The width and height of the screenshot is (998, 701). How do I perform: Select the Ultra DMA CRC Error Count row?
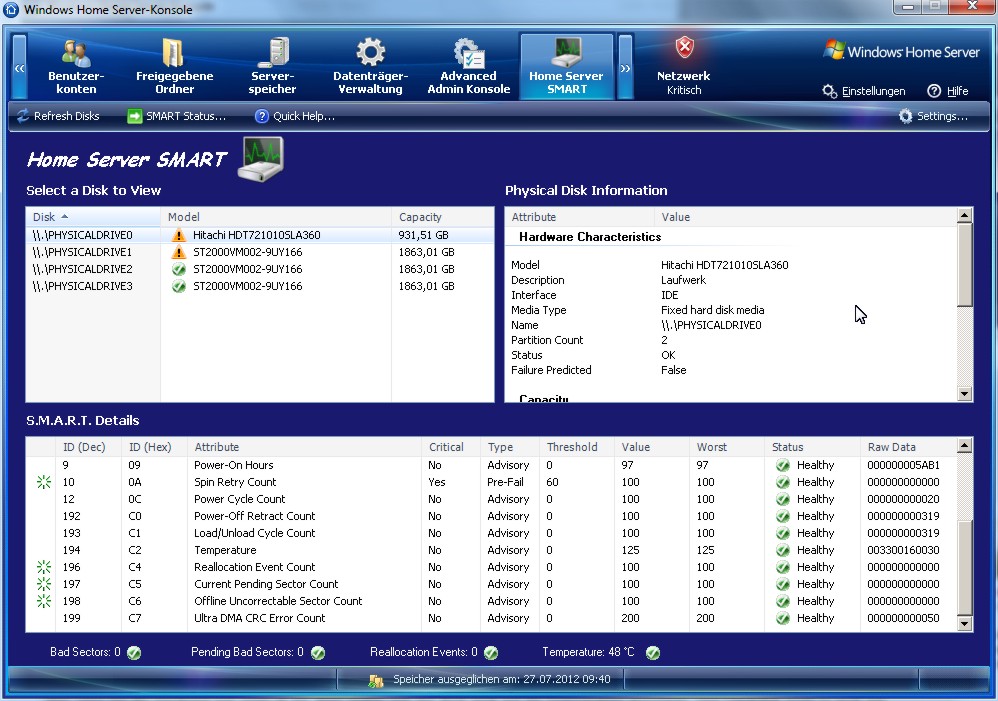tap(491, 618)
